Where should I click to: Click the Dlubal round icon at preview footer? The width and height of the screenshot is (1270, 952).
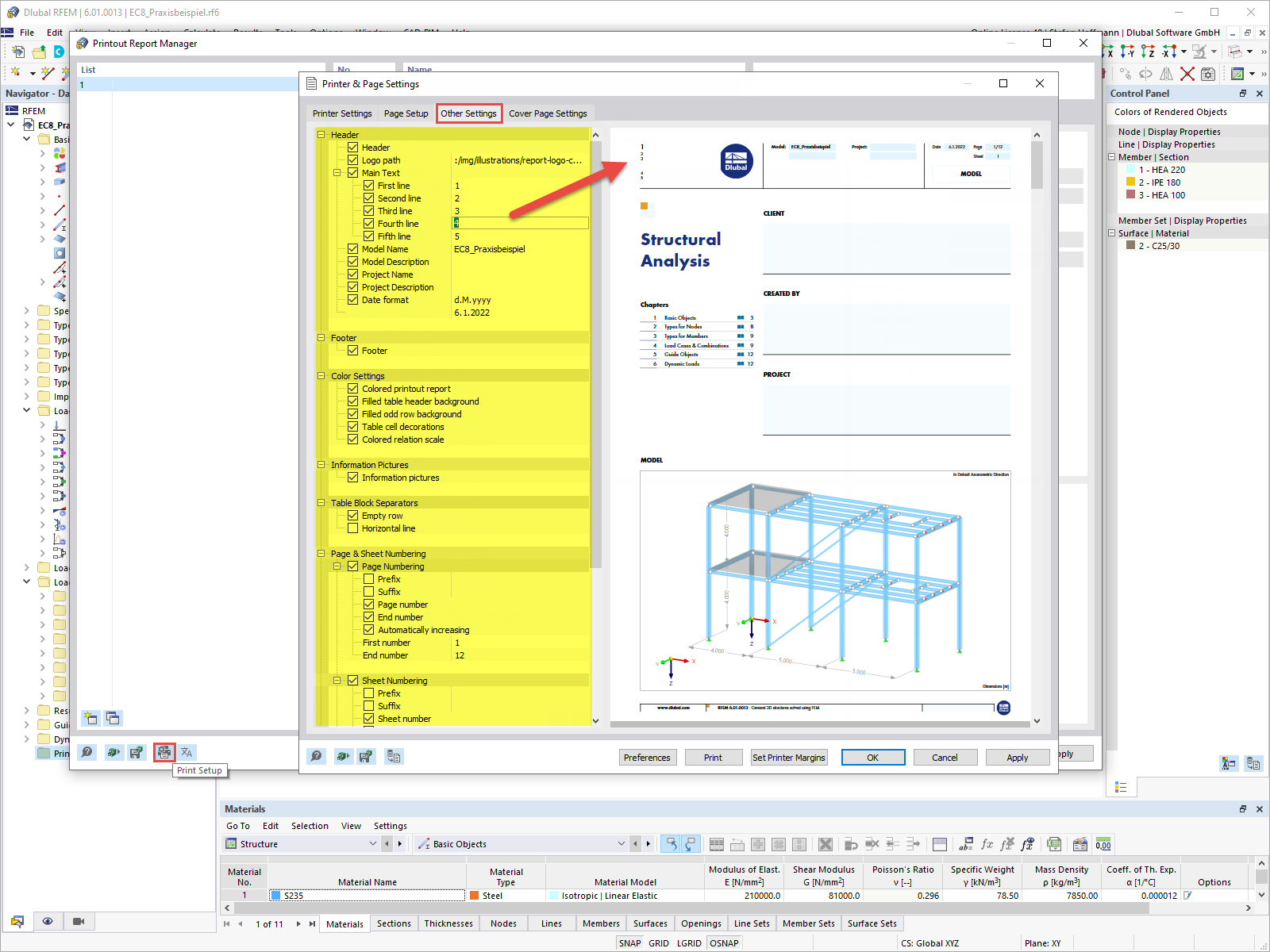click(1003, 708)
